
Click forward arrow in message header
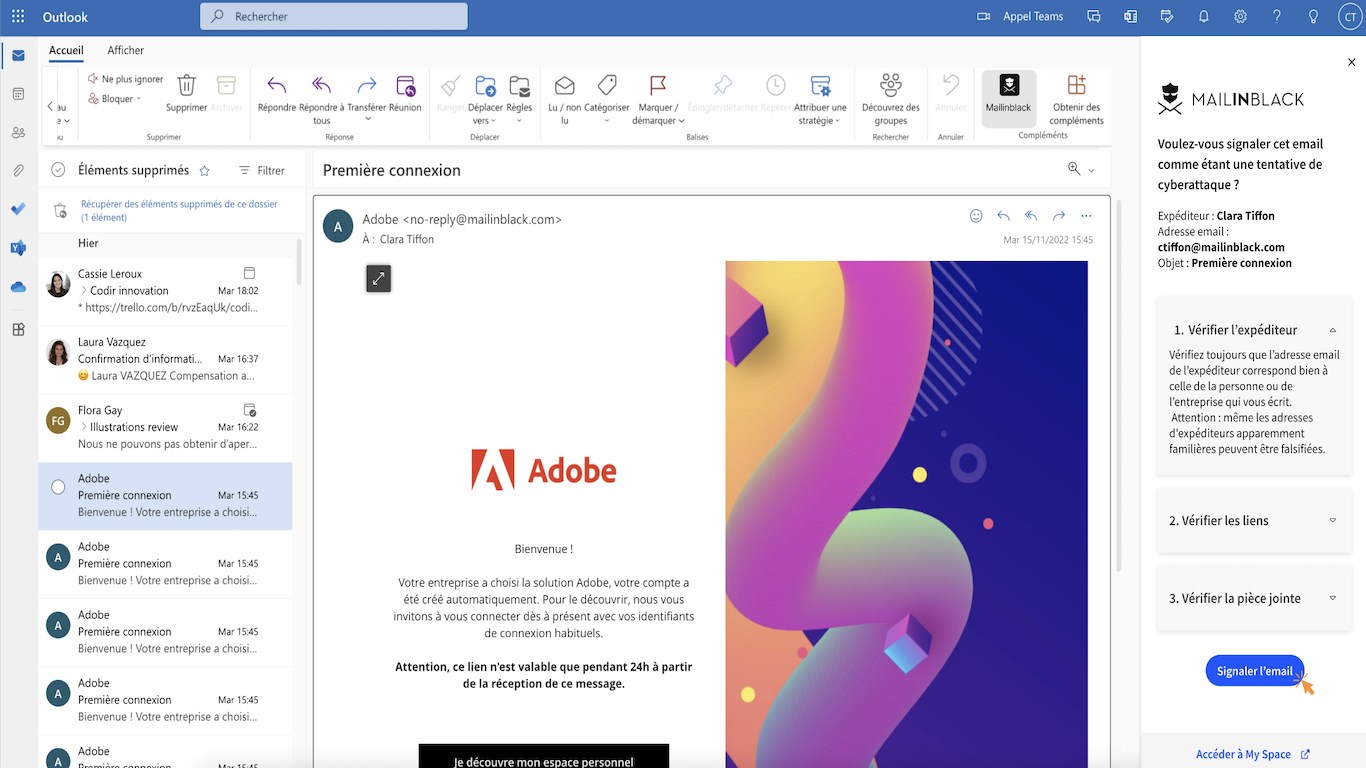click(1058, 216)
